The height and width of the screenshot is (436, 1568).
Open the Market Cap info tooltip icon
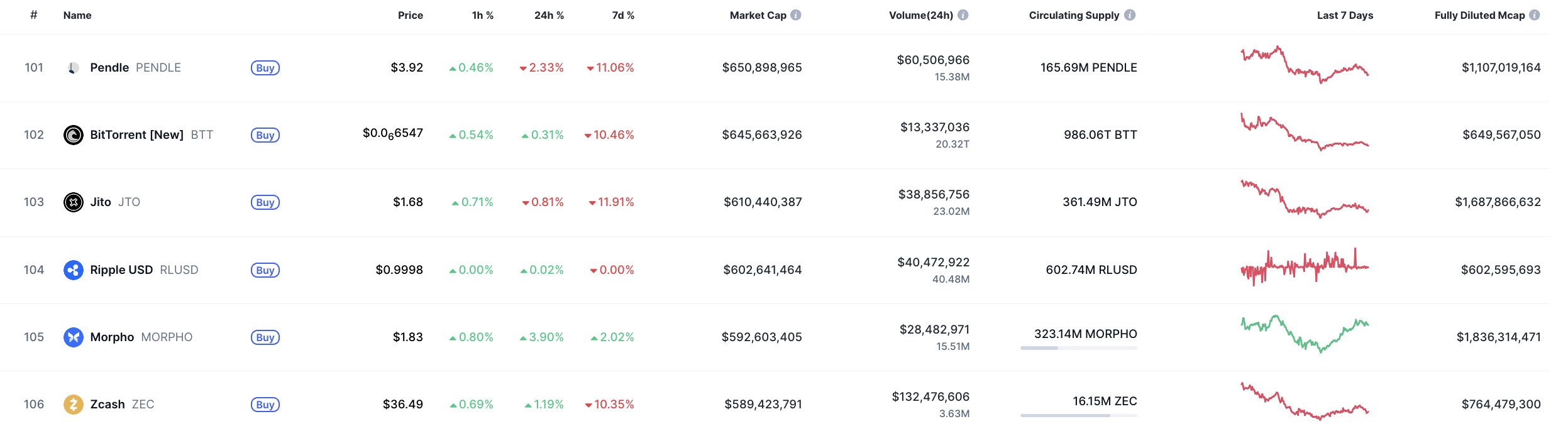pyautogui.click(x=796, y=15)
